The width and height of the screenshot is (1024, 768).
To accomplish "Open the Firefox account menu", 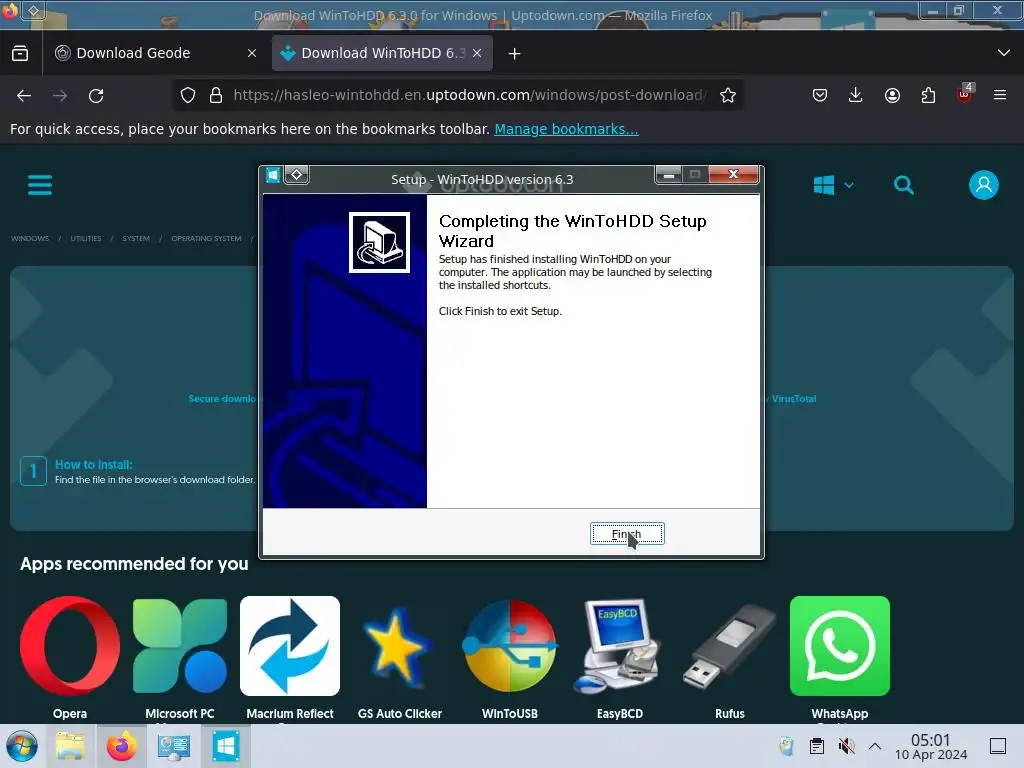I will pos(892,95).
